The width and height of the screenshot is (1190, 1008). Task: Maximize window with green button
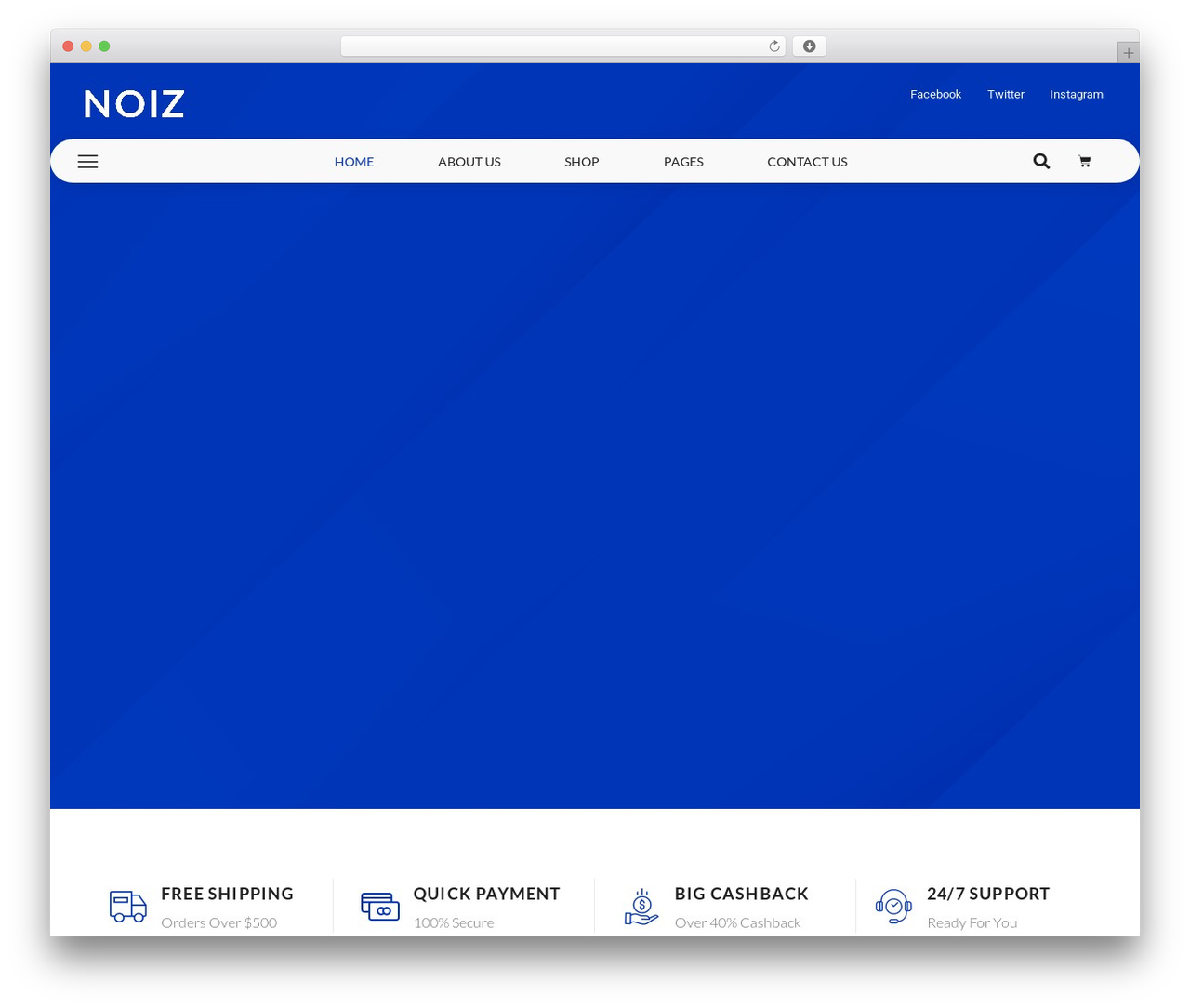(104, 46)
